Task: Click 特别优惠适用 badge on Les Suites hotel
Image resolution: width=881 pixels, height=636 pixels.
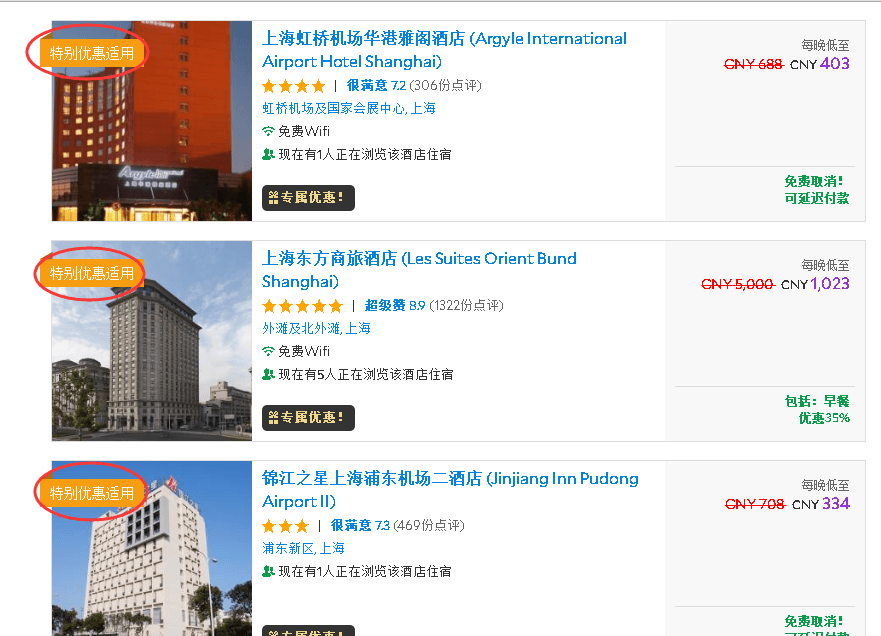Action: tap(92, 274)
